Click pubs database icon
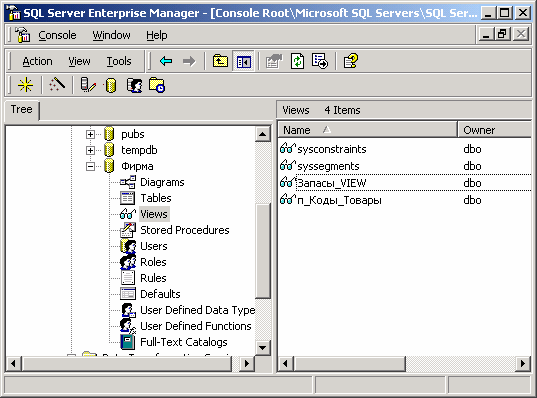Screen dimensions: 537x398 pos(109,134)
